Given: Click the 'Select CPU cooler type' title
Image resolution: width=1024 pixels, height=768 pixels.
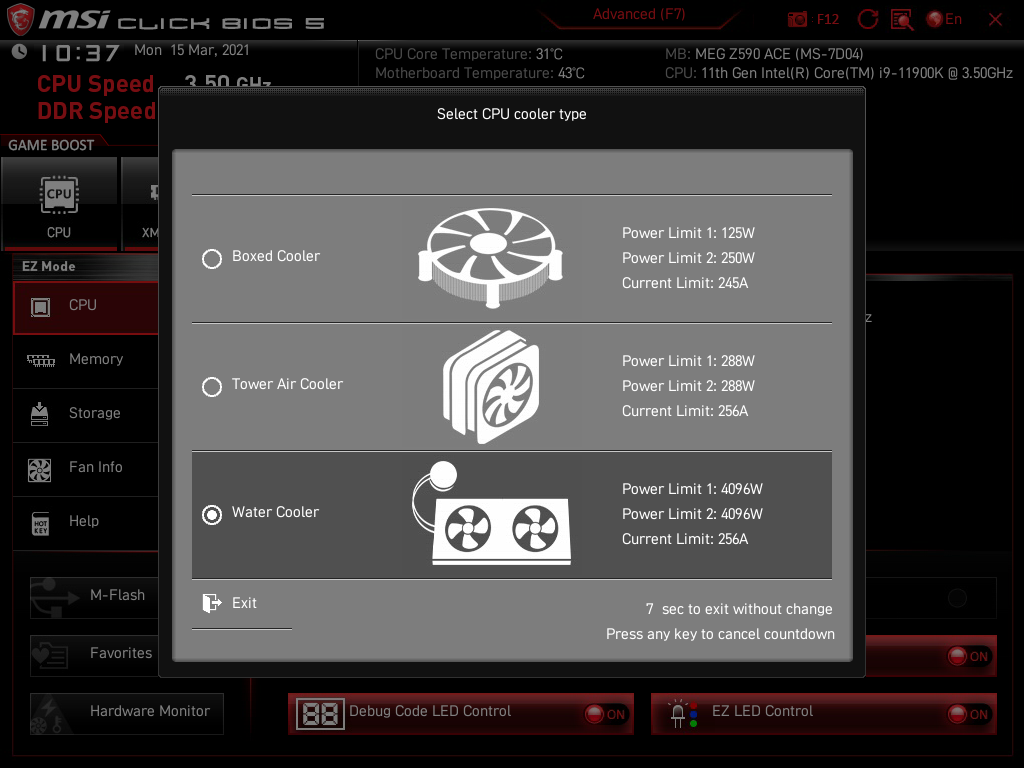Looking at the screenshot, I should [511, 114].
